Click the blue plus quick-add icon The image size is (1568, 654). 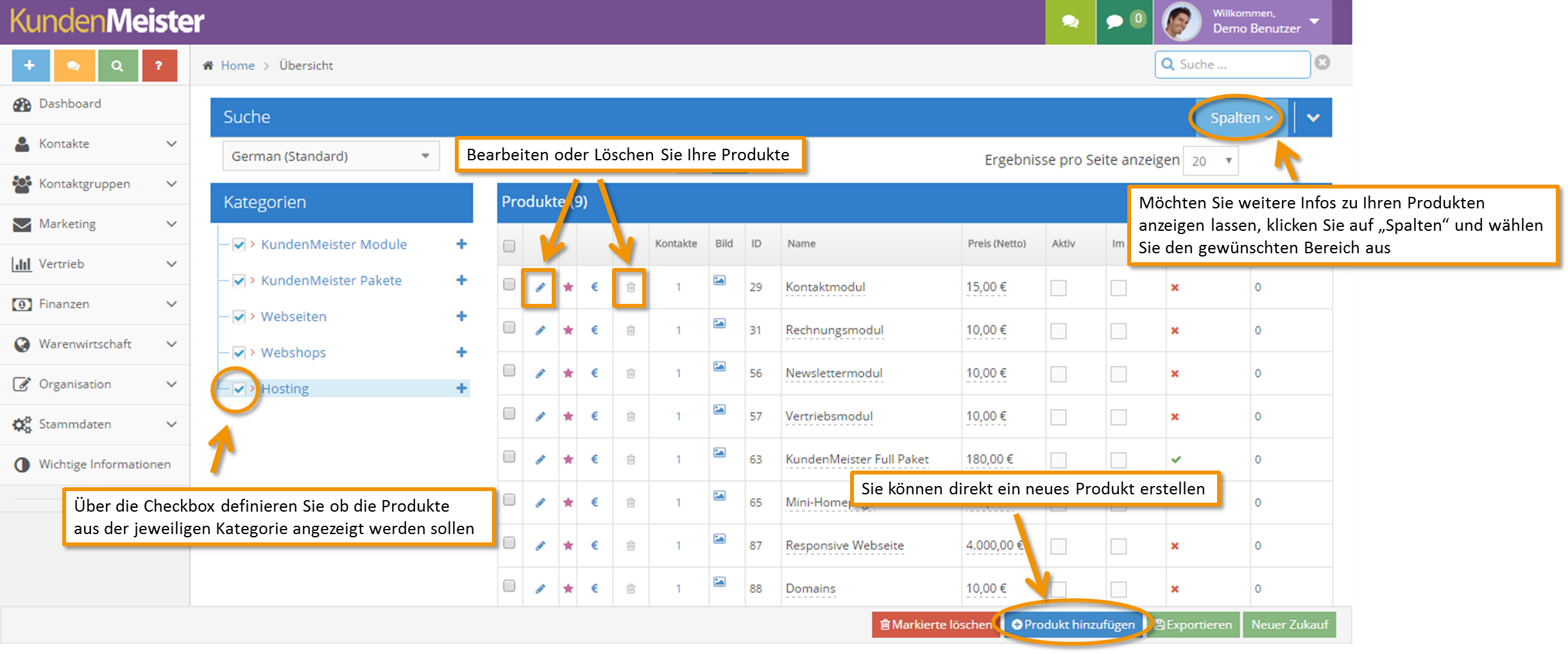click(x=30, y=65)
